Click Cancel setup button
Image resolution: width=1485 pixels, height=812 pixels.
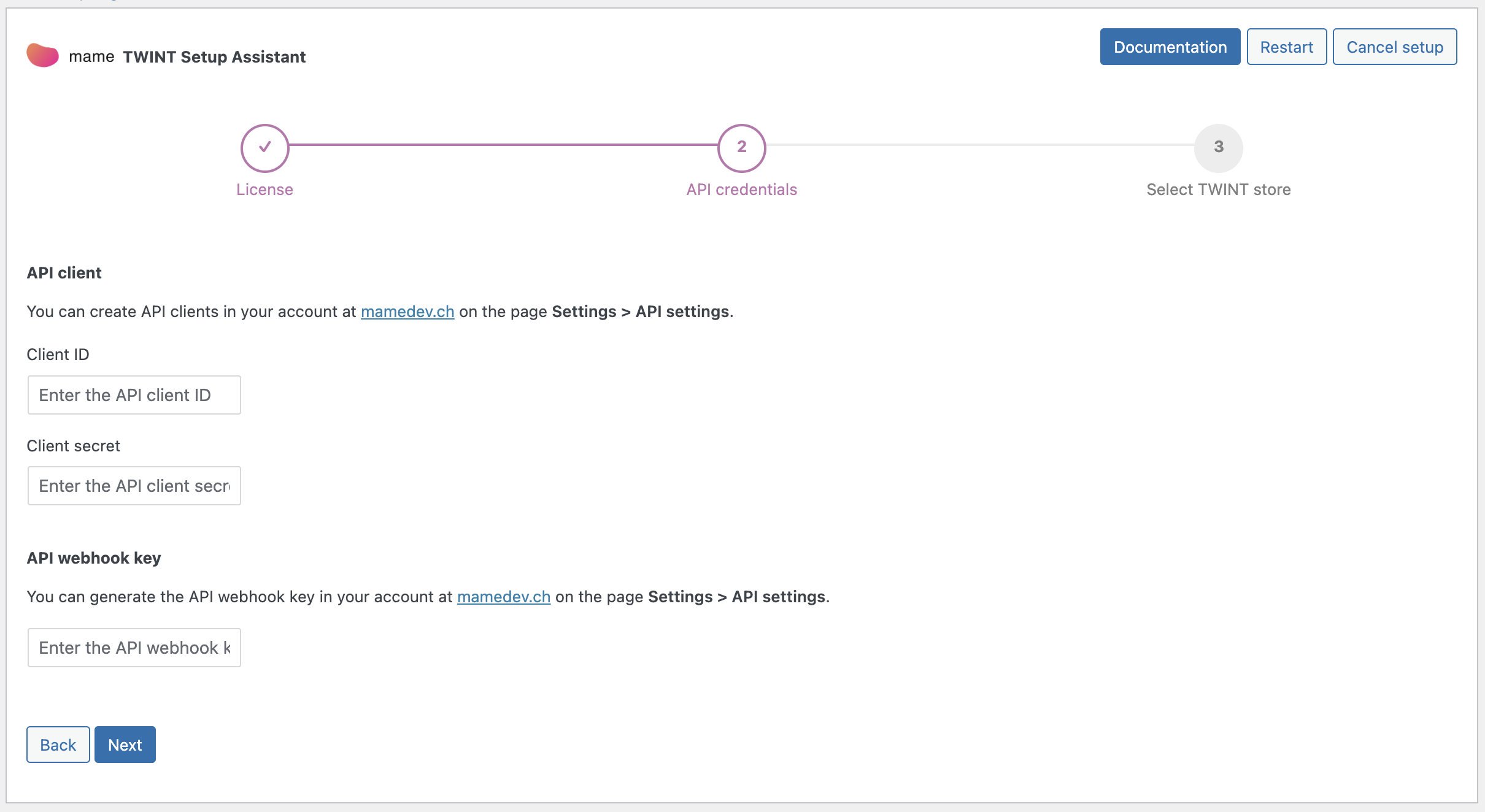(1394, 47)
